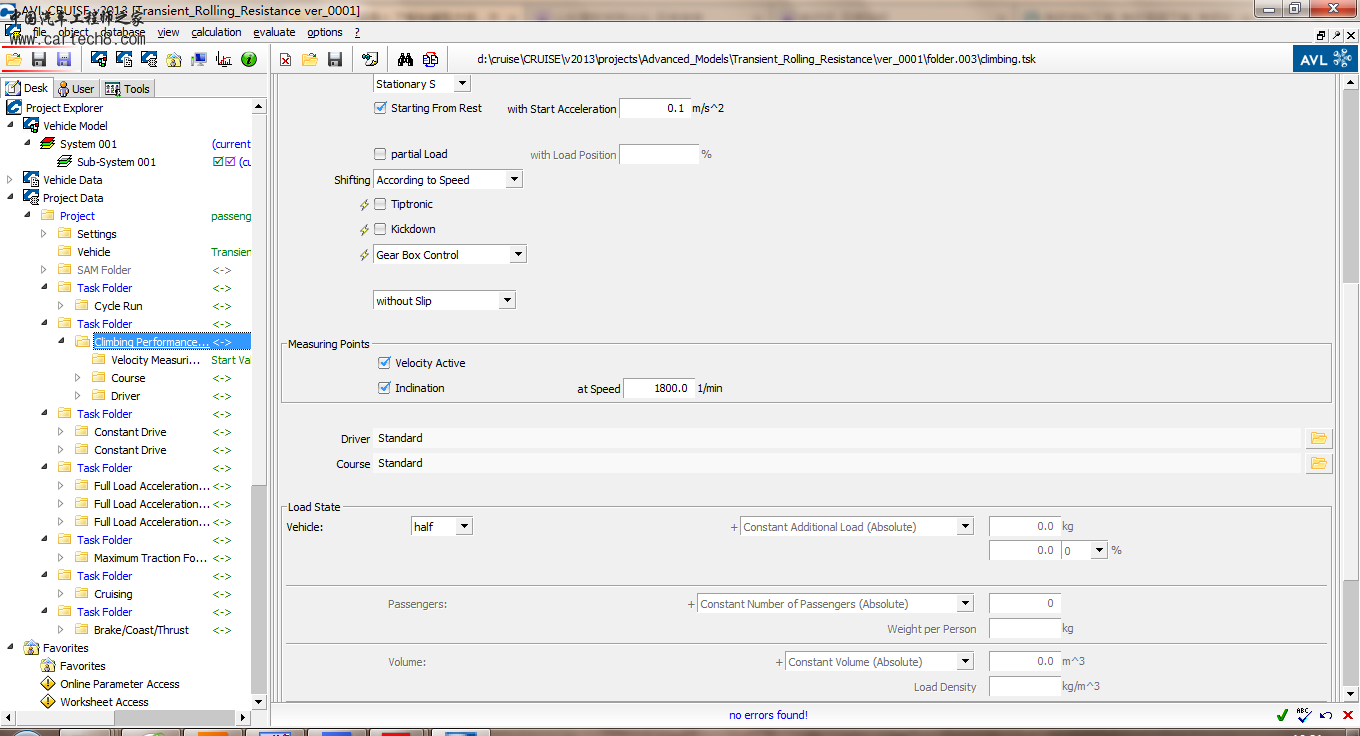The width and height of the screenshot is (1360, 736).
Task: Click the notes icon in task toolbar
Action: [369, 59]
